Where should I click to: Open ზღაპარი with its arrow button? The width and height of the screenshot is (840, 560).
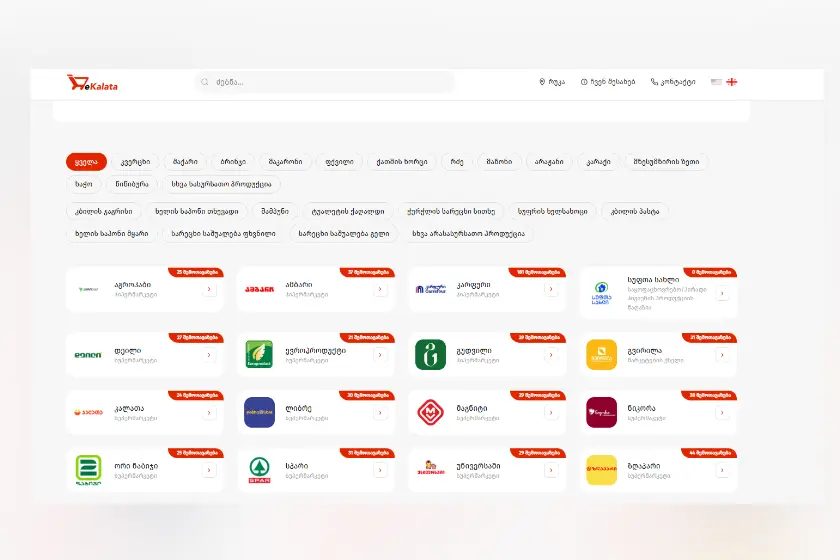[x=722, y=470]
